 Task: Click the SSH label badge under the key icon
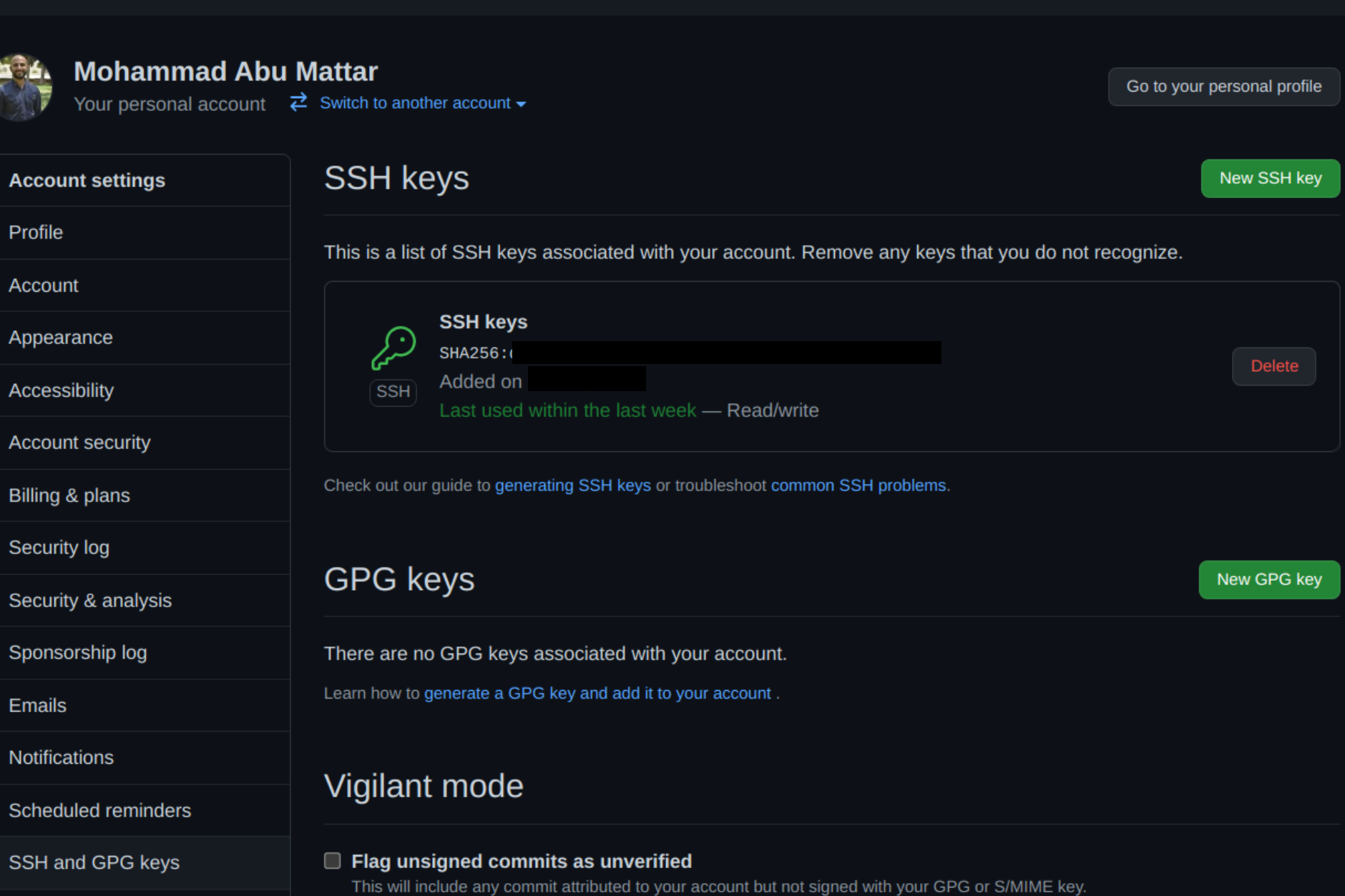coord(392,392)
